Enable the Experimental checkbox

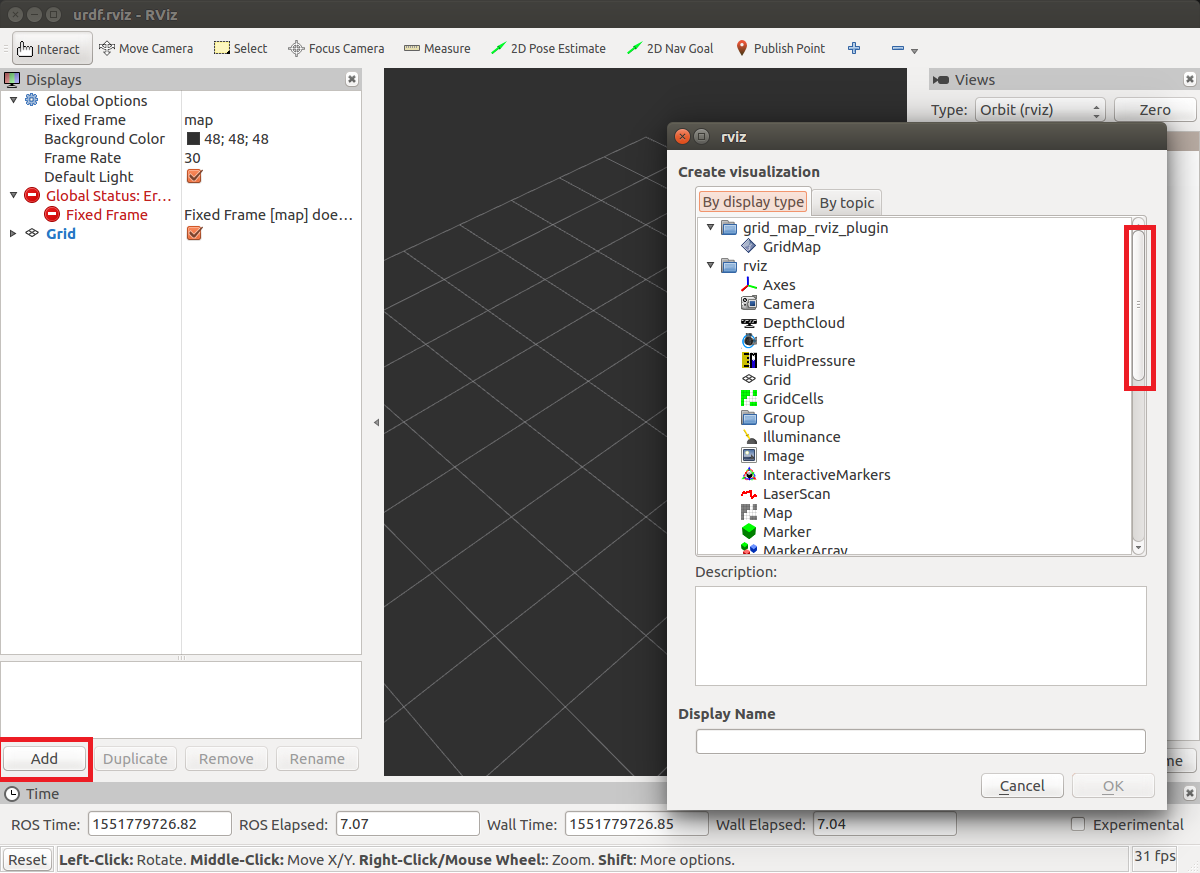click(1078, 825)
